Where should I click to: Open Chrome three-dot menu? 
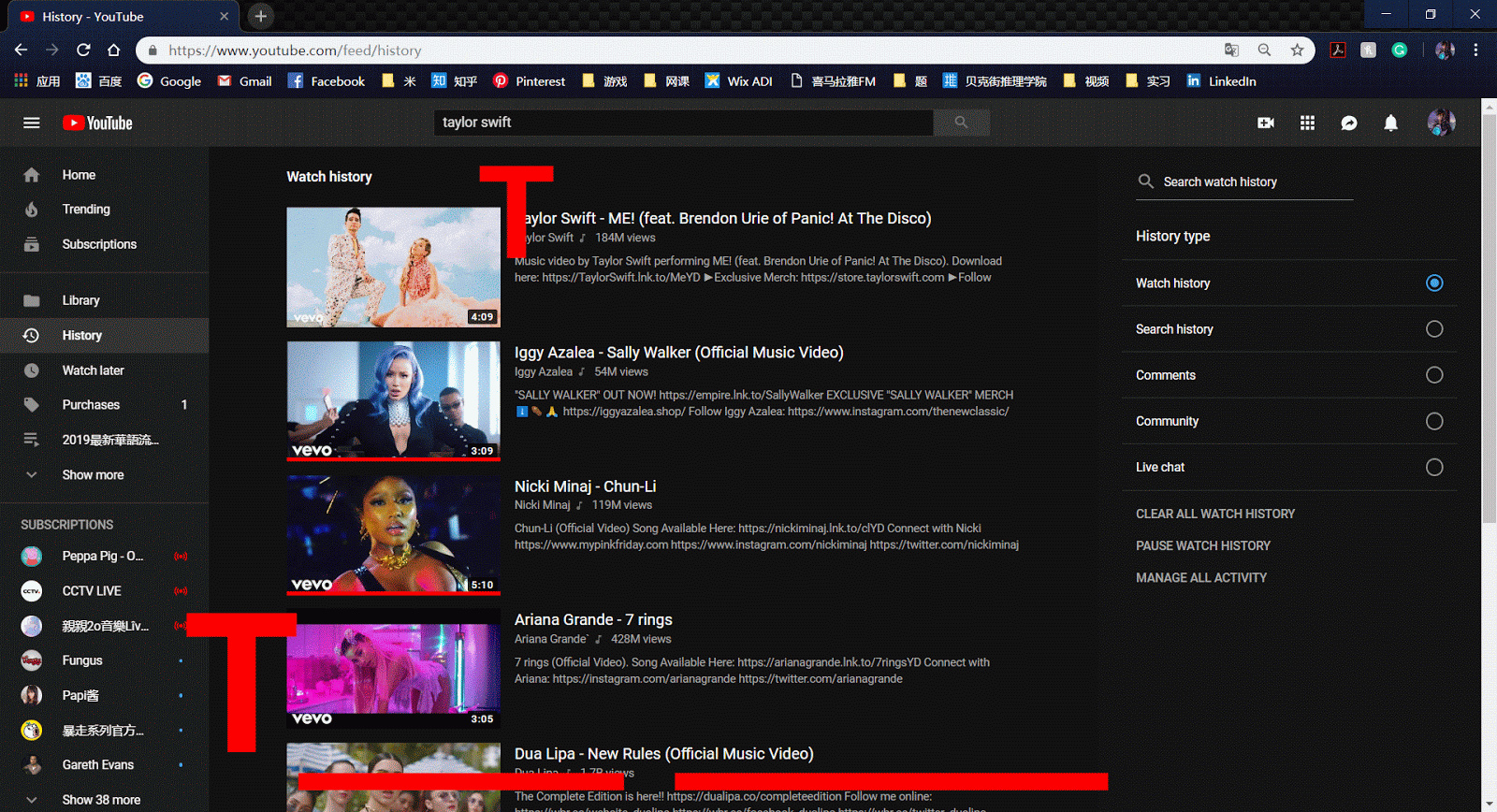coord(1475,50)
